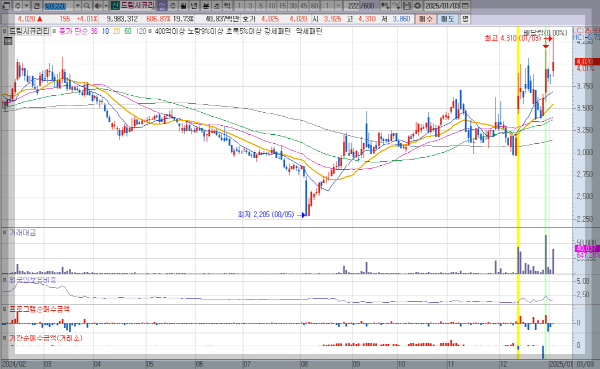Screen dimensions: 600x369
Task: Expand the stock code history dropdown
Action: pos(78,6)
